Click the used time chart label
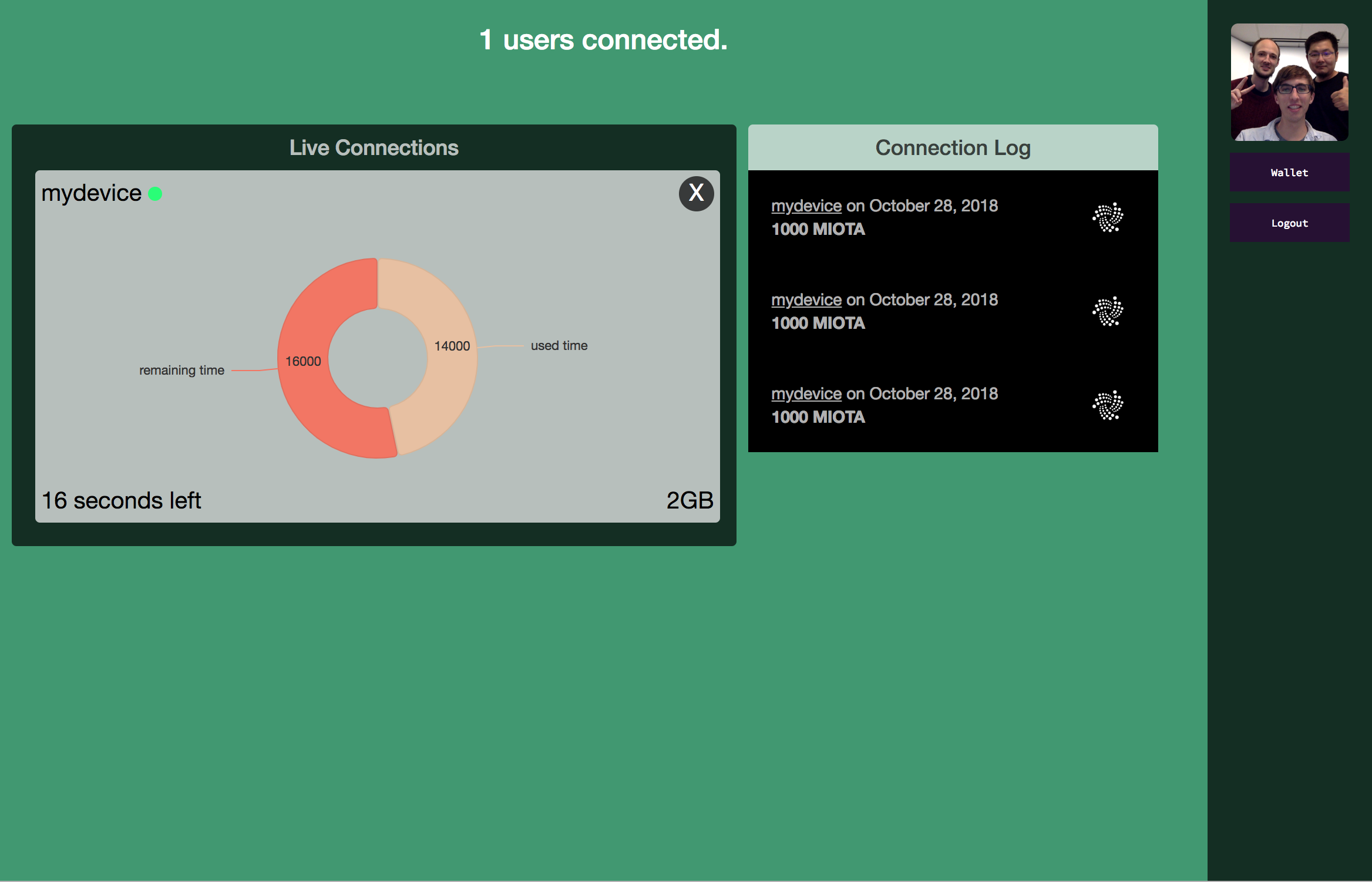 coord(559,346)
